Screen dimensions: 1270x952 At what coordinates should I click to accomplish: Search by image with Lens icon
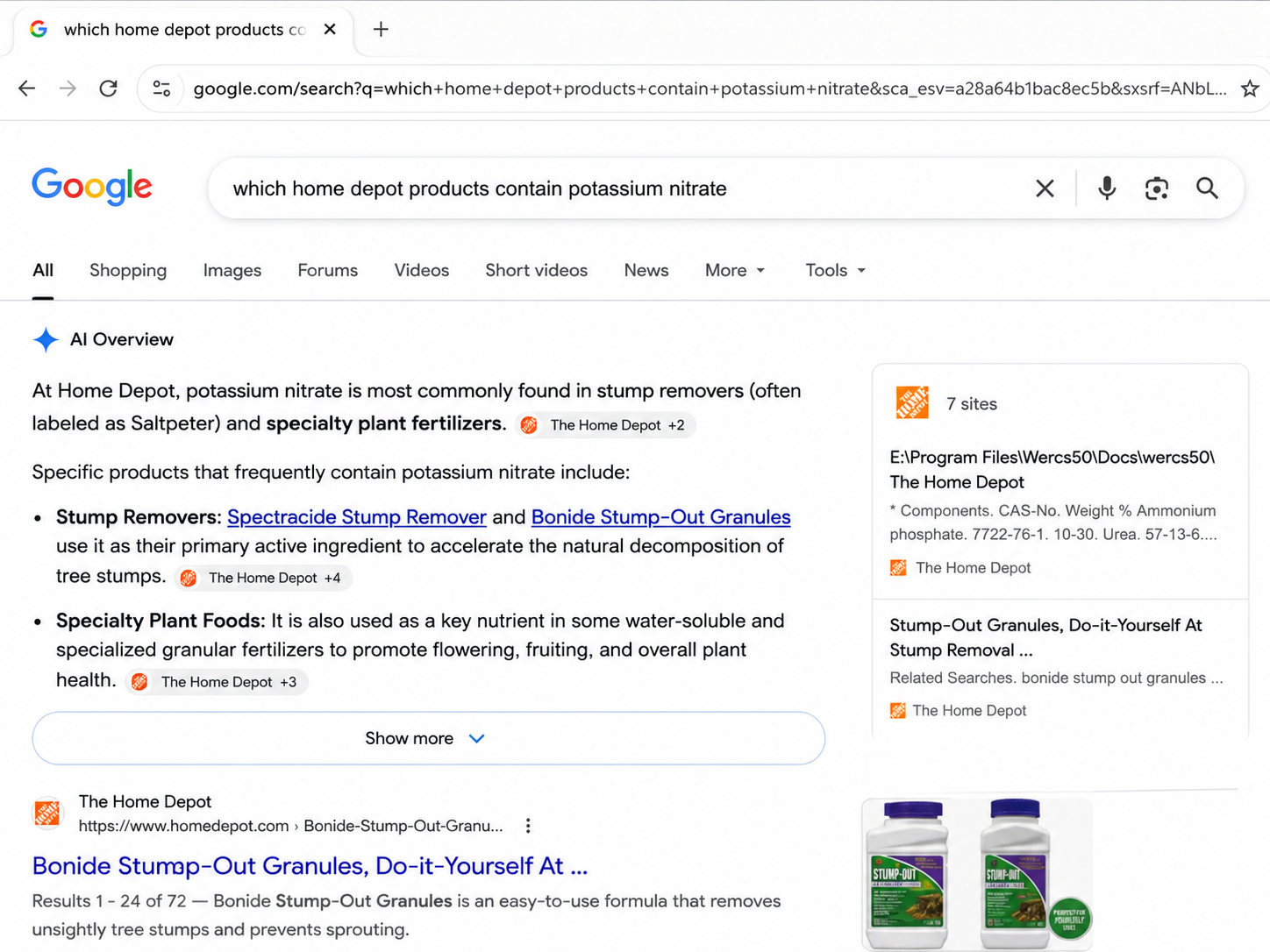pyautogui.click(x=1157, y=188)
